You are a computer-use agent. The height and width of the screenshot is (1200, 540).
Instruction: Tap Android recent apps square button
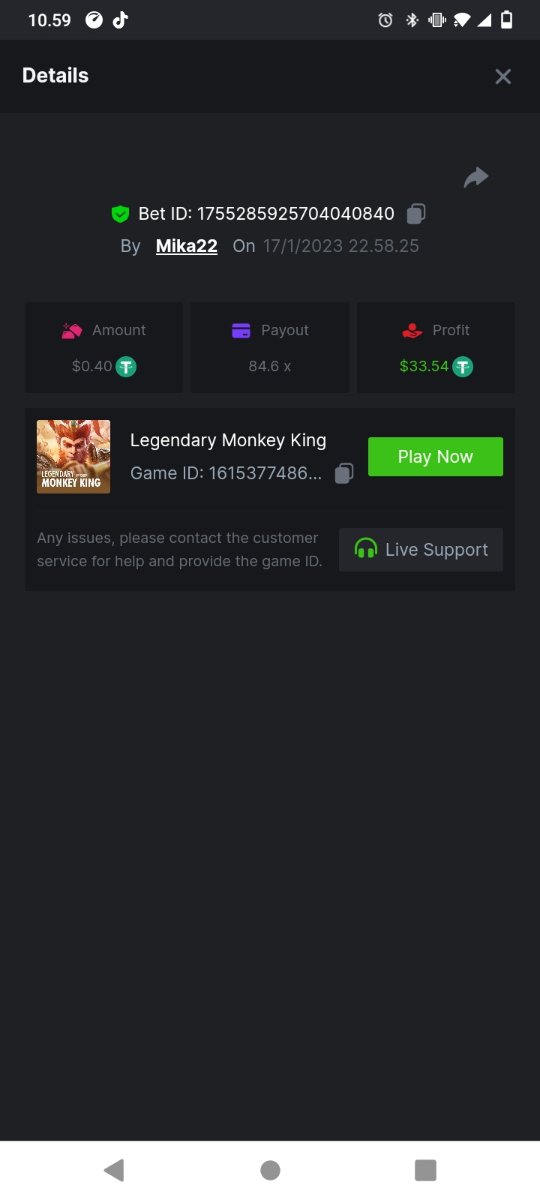(426, 1170)
